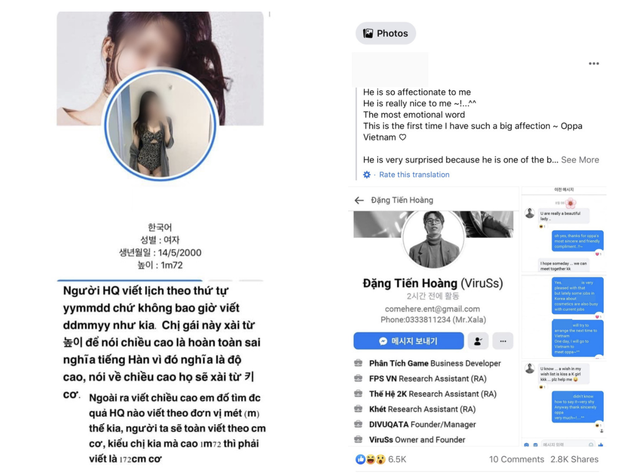Go back using the arrow beside Đặng Tiến Hoàng
Screen dimensions: 620x476
tap(359, 200)
